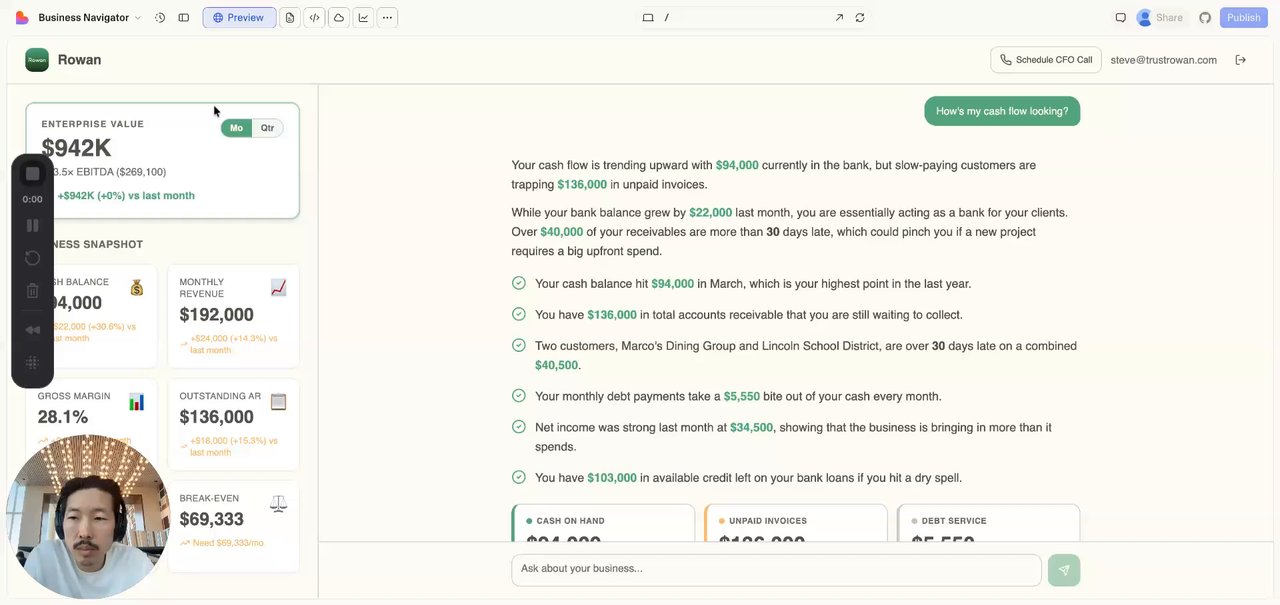Click the $5,550 debt payment figure
This screenshot has width=1280, height=605.
[x=742, y=396]
